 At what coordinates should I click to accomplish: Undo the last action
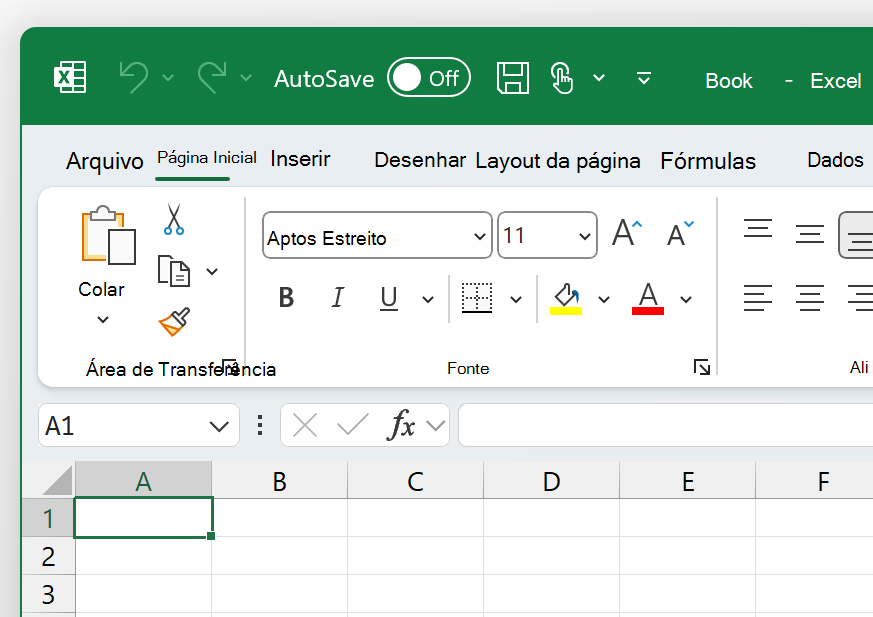click(134, 77)
